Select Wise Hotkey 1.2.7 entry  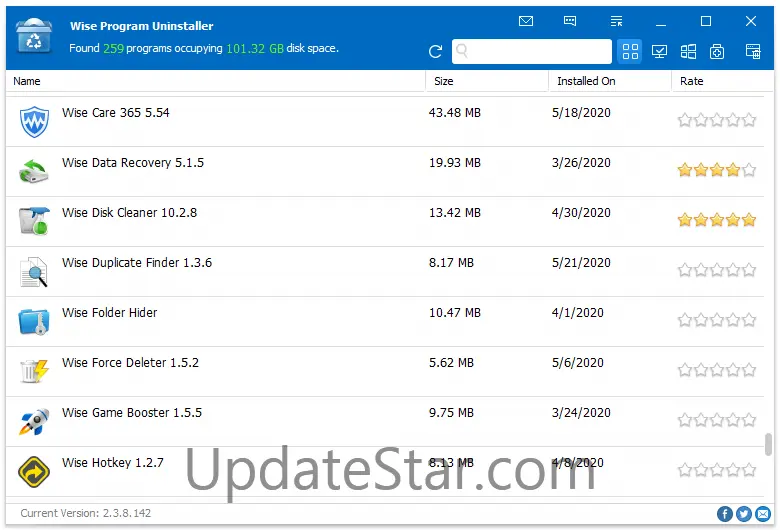[x=385, y=472]
